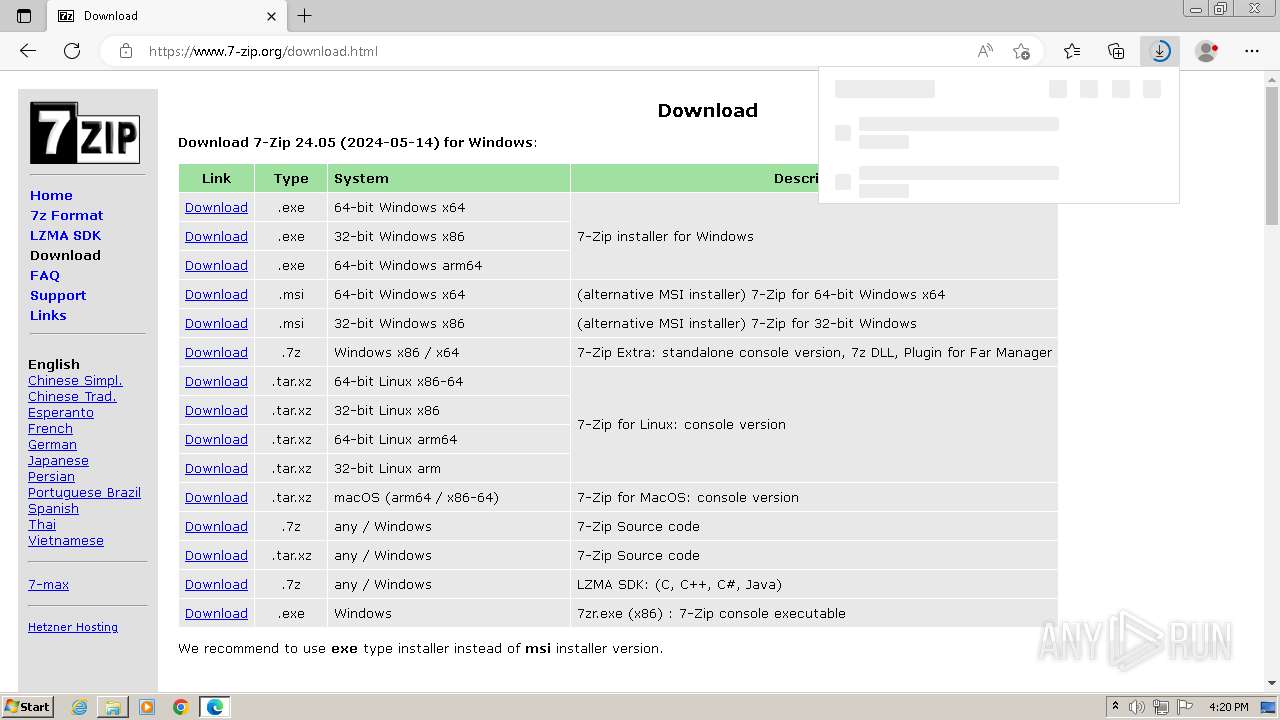The image size is (1280, 720).
Task: Click the browser Back arrow
Action: [x=28, y=51]
